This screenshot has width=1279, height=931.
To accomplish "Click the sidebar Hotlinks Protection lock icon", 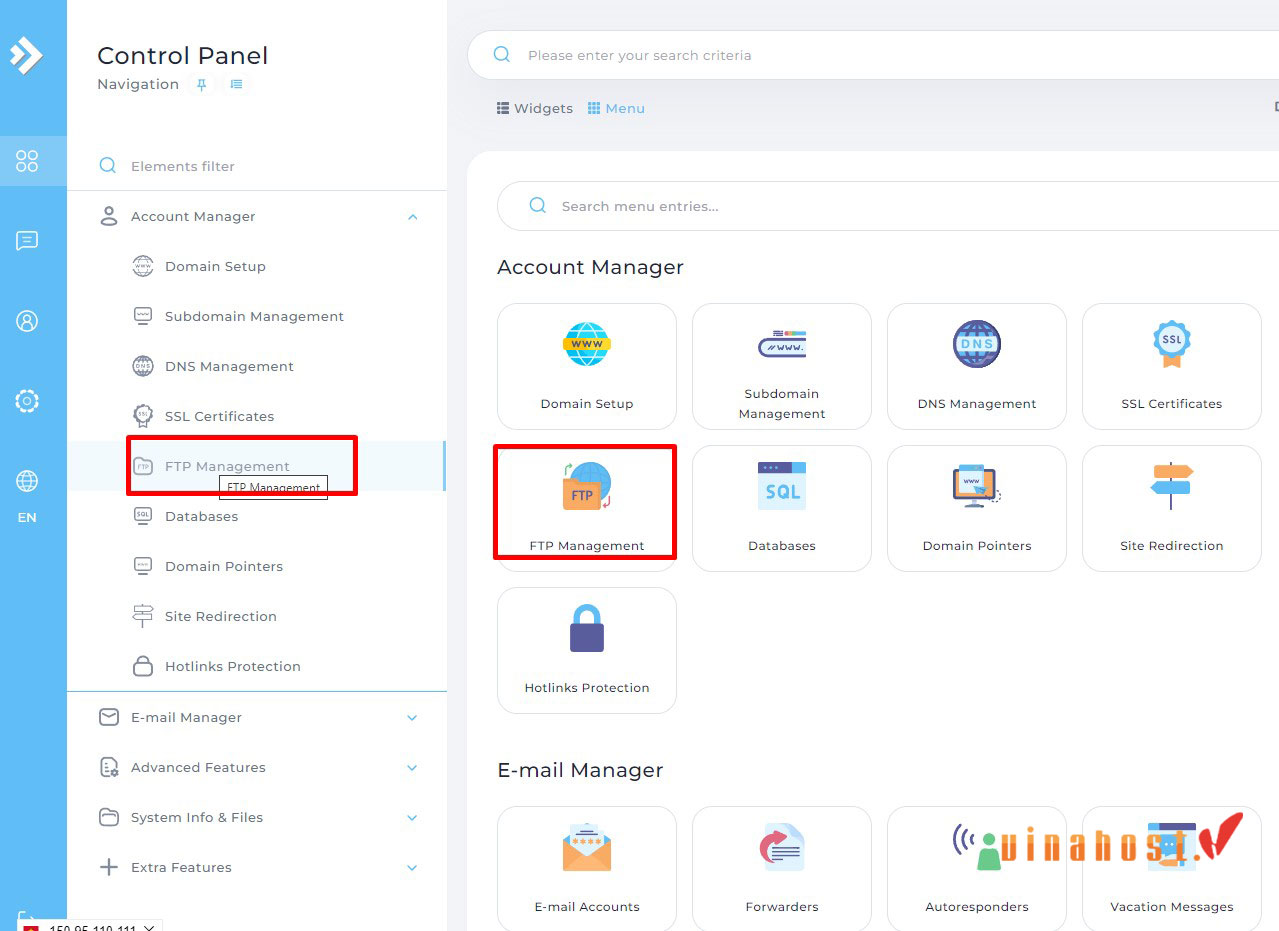I will 143,667.
